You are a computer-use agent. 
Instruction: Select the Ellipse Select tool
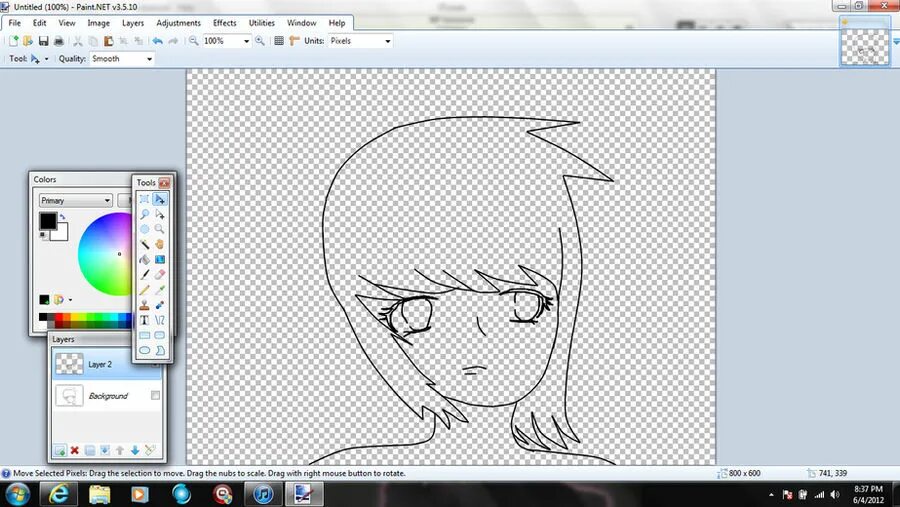click(145, 229)
